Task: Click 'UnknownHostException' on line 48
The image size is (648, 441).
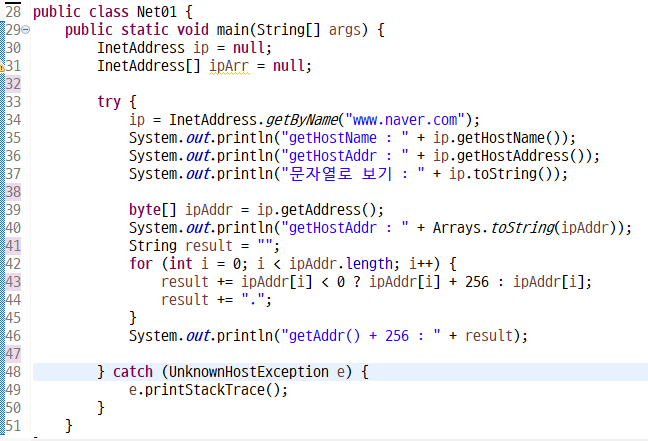Action: (x=249, y=372)
